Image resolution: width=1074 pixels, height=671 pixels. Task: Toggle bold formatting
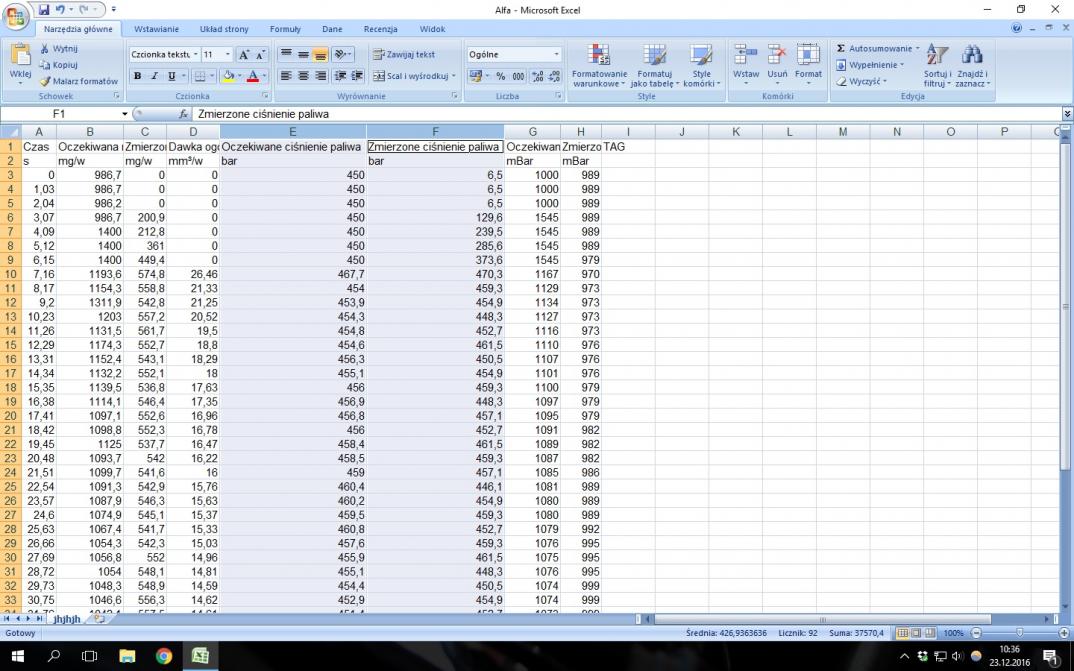coord(138,76)
